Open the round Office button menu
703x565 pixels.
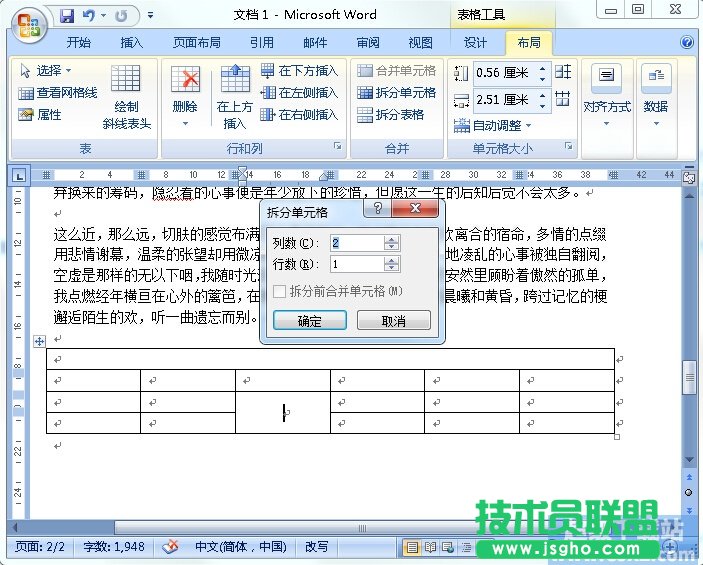coord(28,21)
